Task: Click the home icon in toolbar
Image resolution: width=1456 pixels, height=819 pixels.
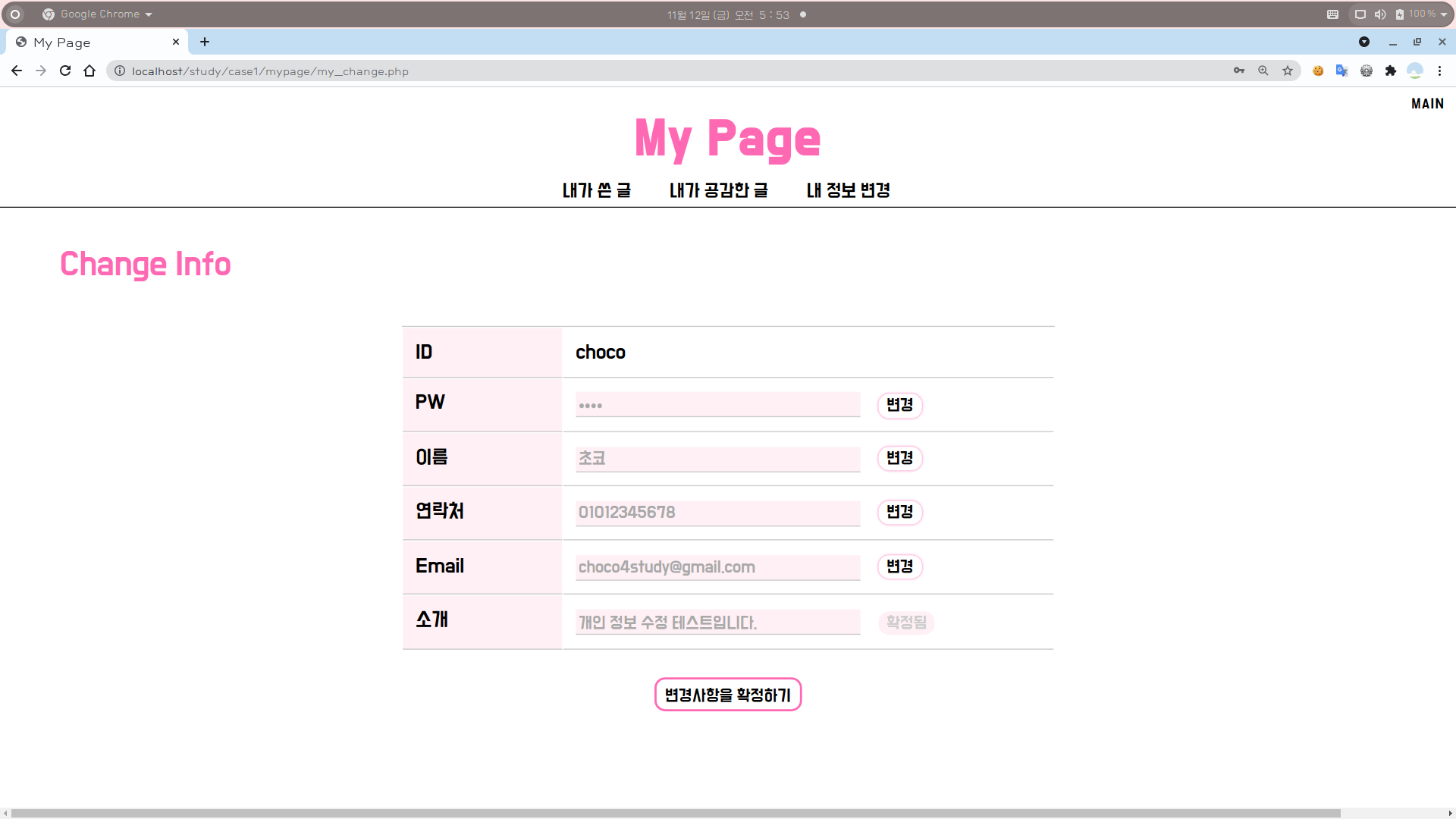Action: click(89, 71)
